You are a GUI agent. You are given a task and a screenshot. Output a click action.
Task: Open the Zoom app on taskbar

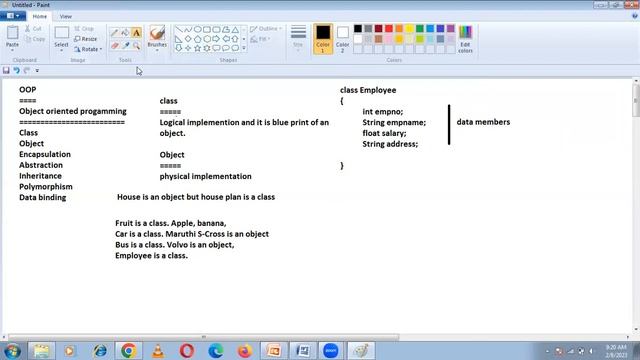pyautogui.click(x=331, y=351)
